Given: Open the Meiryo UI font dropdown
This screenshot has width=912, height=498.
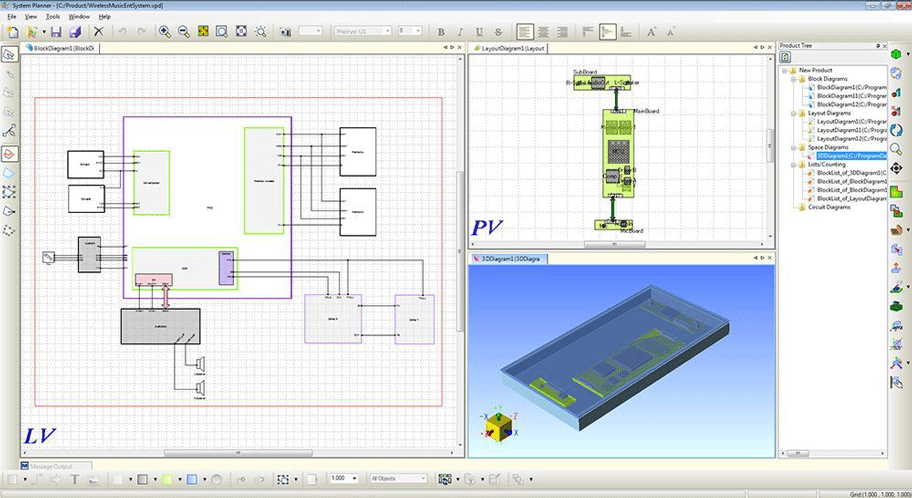Looking at the screenshot, I should [360, 32].
